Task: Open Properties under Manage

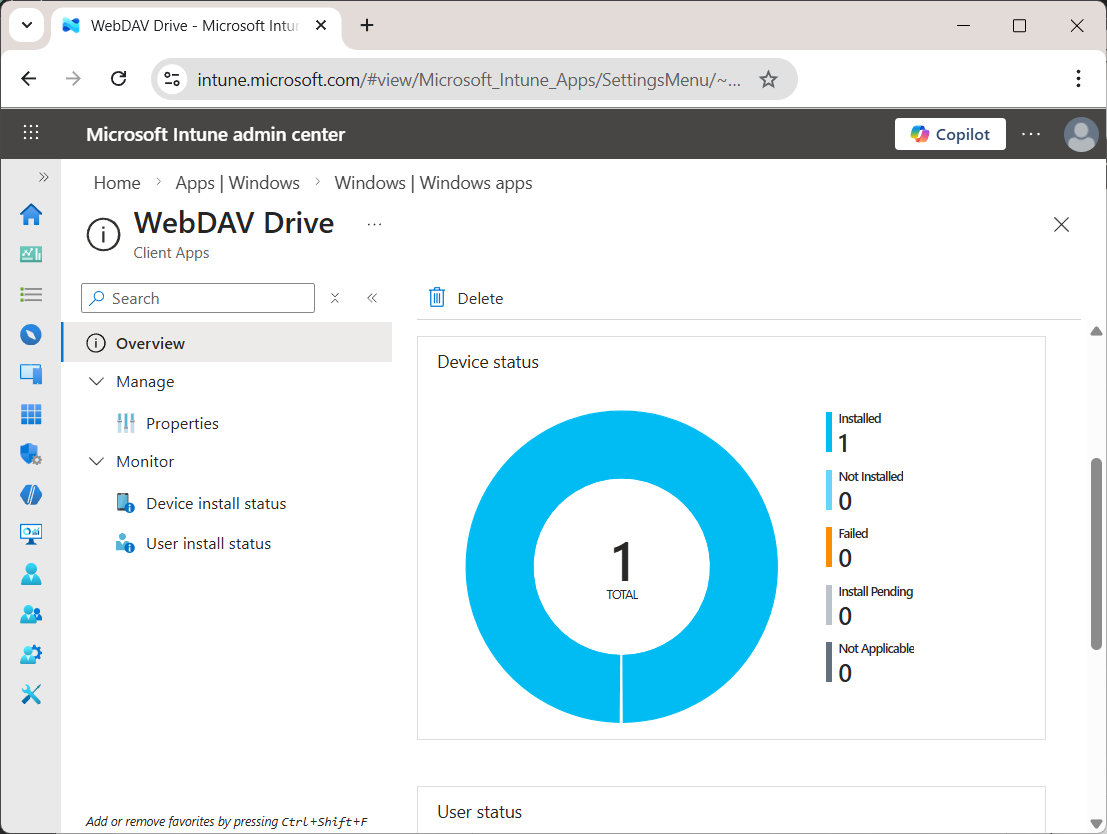Action: (x=183, y=423)
